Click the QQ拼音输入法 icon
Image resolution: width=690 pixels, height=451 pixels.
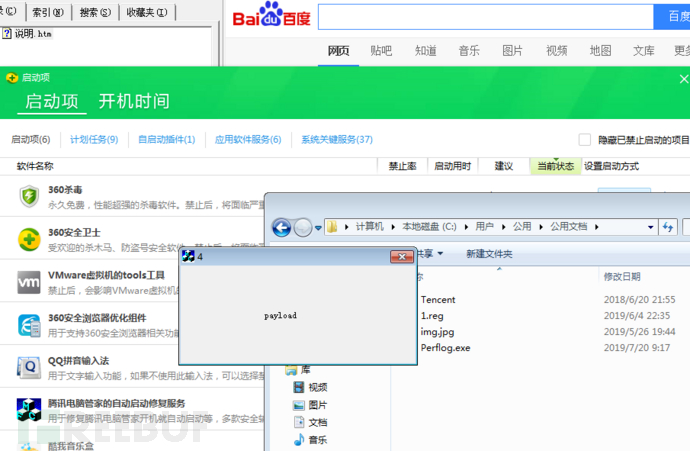point(29,367)
